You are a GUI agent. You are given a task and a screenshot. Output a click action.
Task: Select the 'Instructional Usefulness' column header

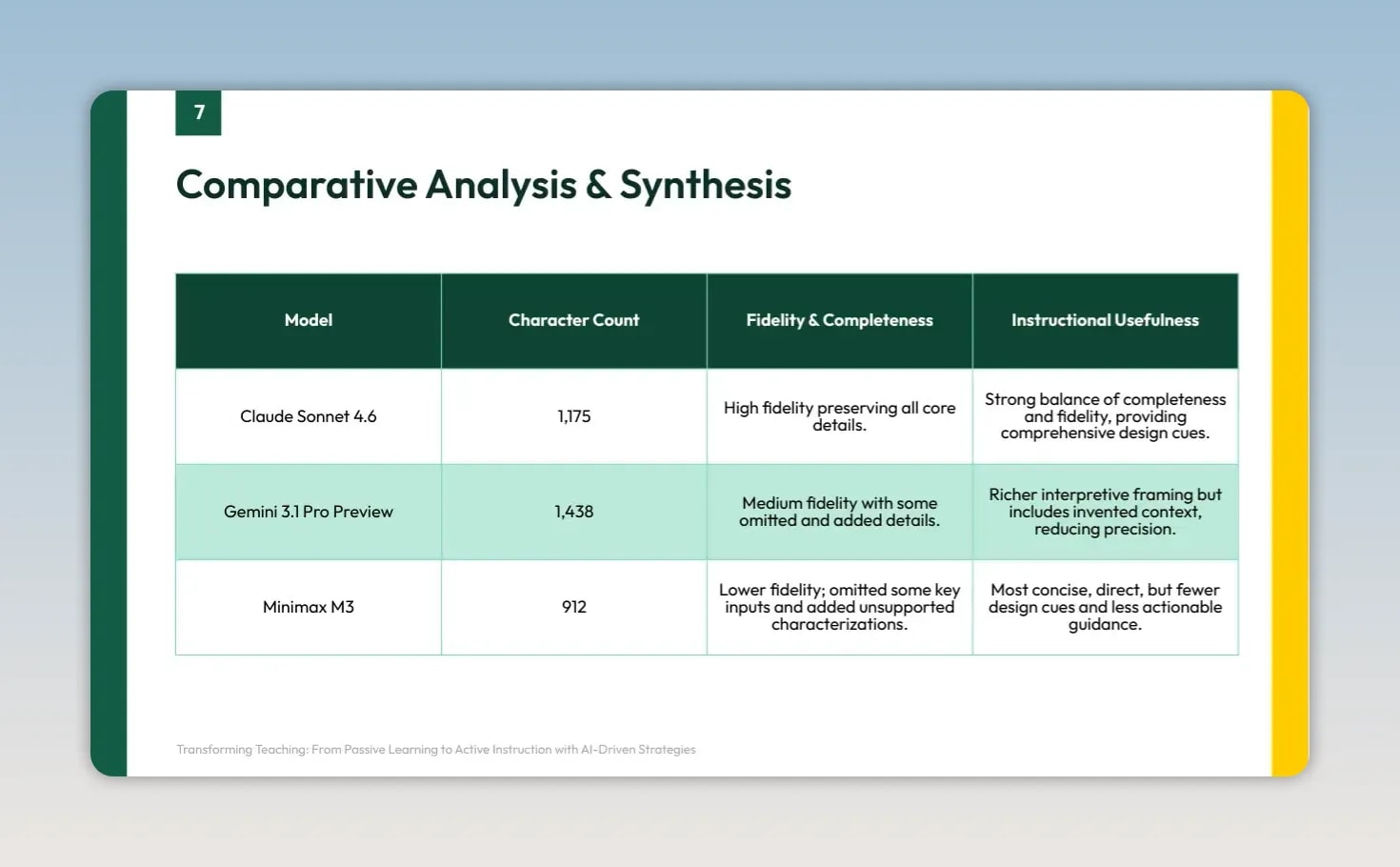pyautogui.click(x=1105, y=321)
